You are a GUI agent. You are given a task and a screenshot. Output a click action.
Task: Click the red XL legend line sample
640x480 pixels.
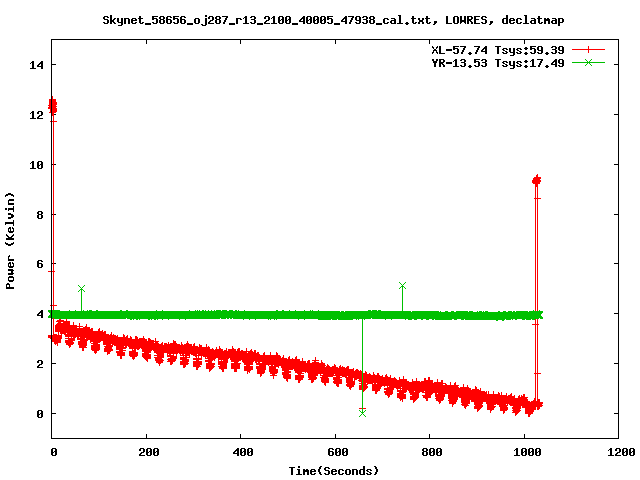[x=588, y=50]
